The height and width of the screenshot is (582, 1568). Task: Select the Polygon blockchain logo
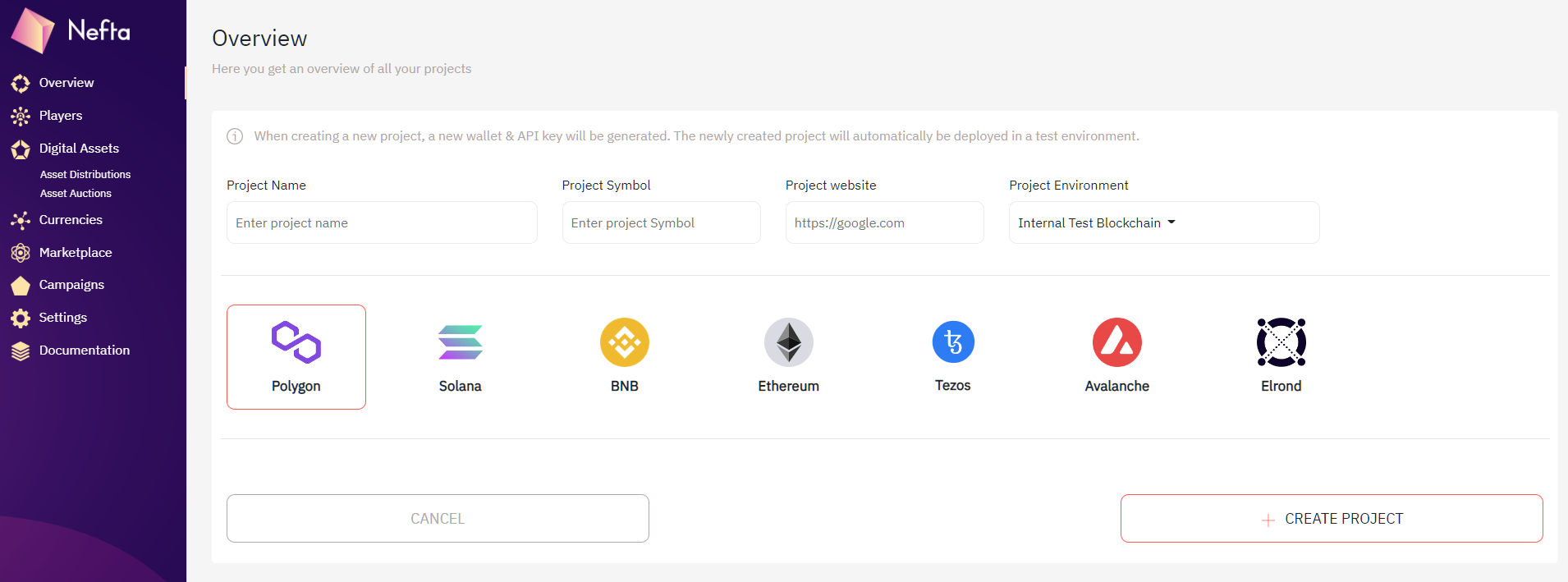[296, 342]
